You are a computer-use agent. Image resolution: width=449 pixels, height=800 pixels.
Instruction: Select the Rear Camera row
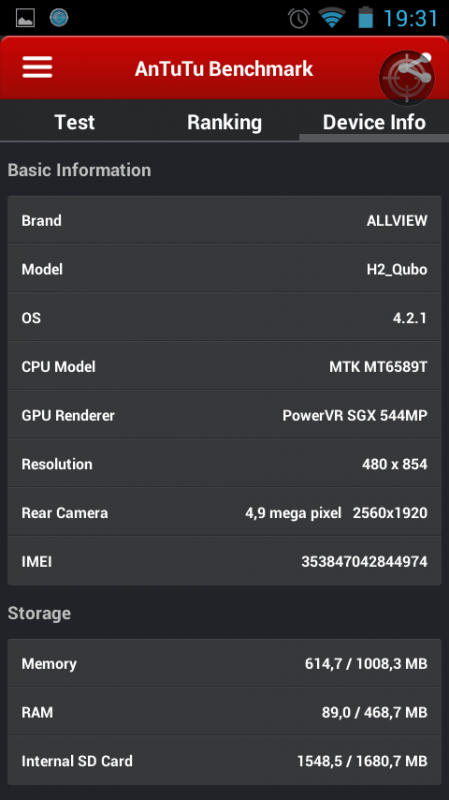(x=224, y=513)
